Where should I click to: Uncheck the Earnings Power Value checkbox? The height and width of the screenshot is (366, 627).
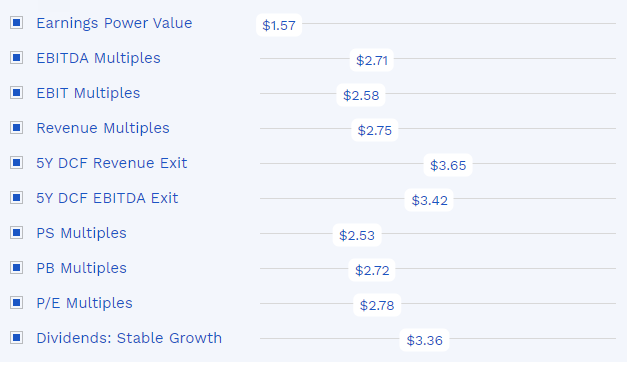[16, 22]
